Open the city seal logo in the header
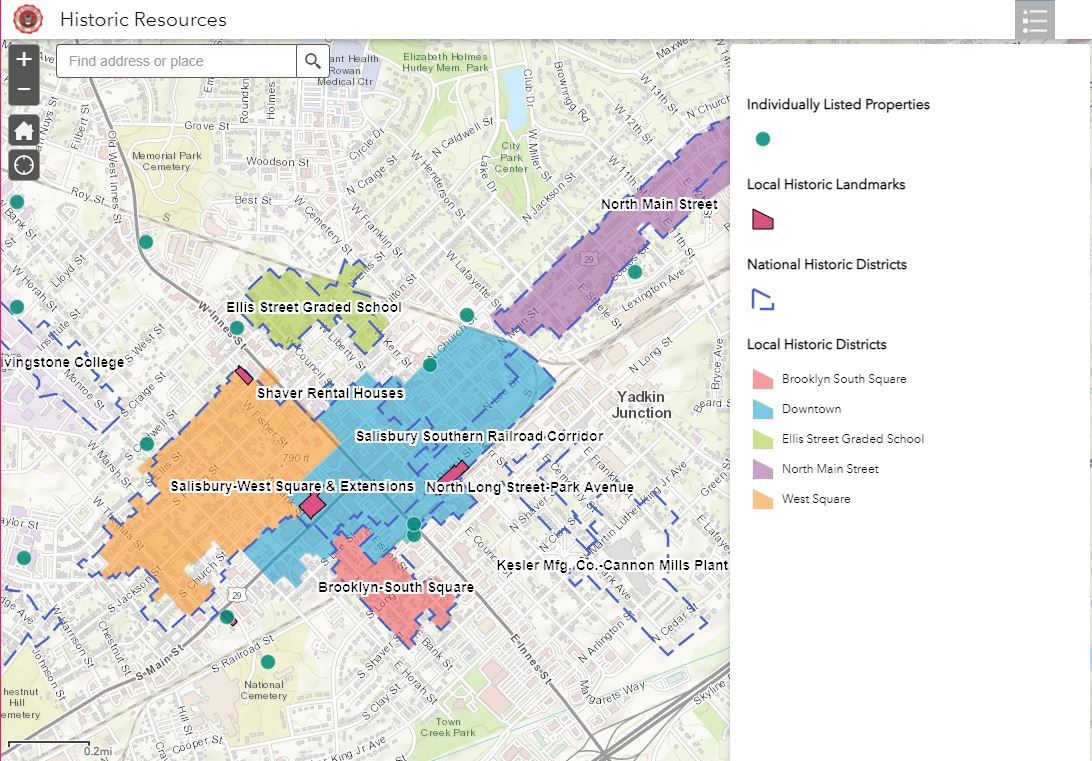The height and width of the screenshot is (761, 1092). (28, 19)
